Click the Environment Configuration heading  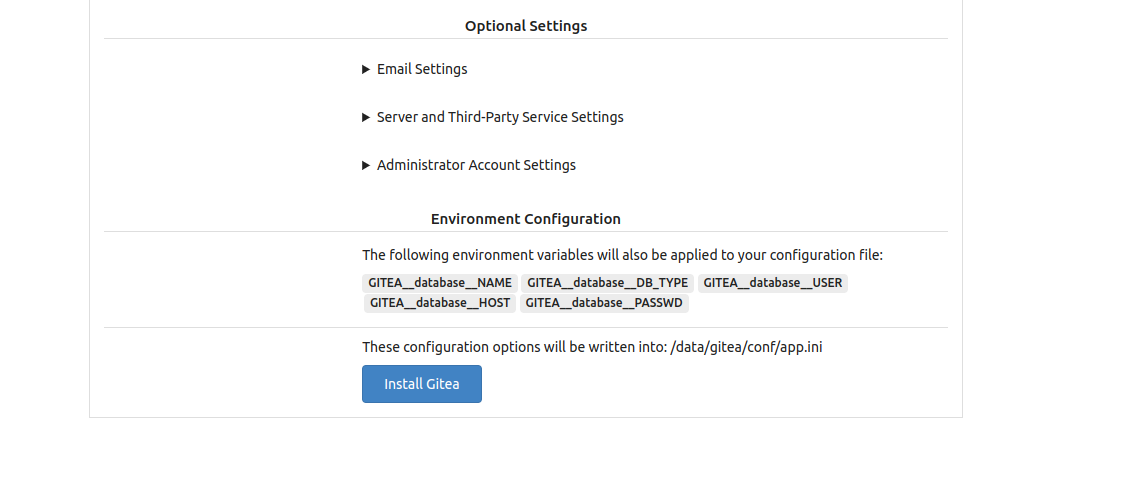tap(526, 219)
